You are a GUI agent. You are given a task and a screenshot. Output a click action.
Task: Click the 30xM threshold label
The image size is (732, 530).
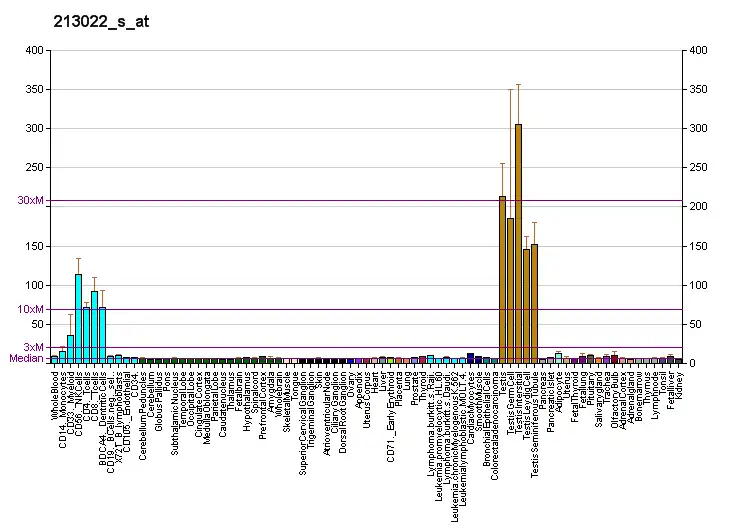(31, 201)
